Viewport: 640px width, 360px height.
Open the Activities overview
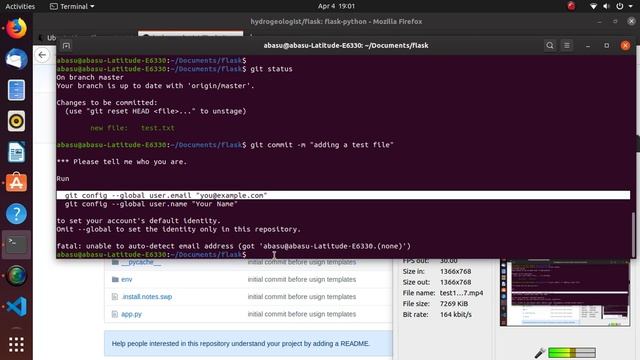point(20,6)
